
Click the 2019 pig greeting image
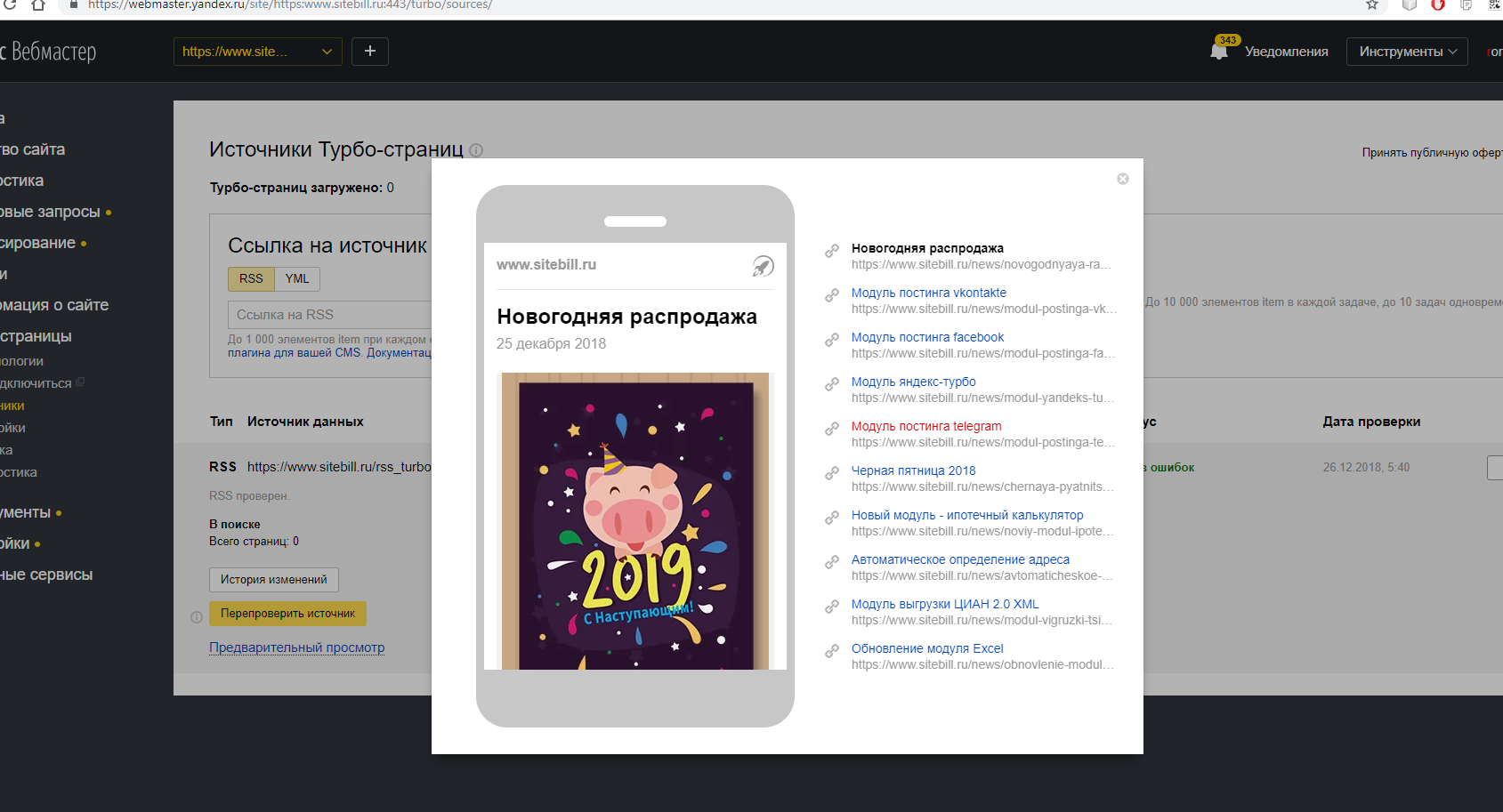(634, 520)
